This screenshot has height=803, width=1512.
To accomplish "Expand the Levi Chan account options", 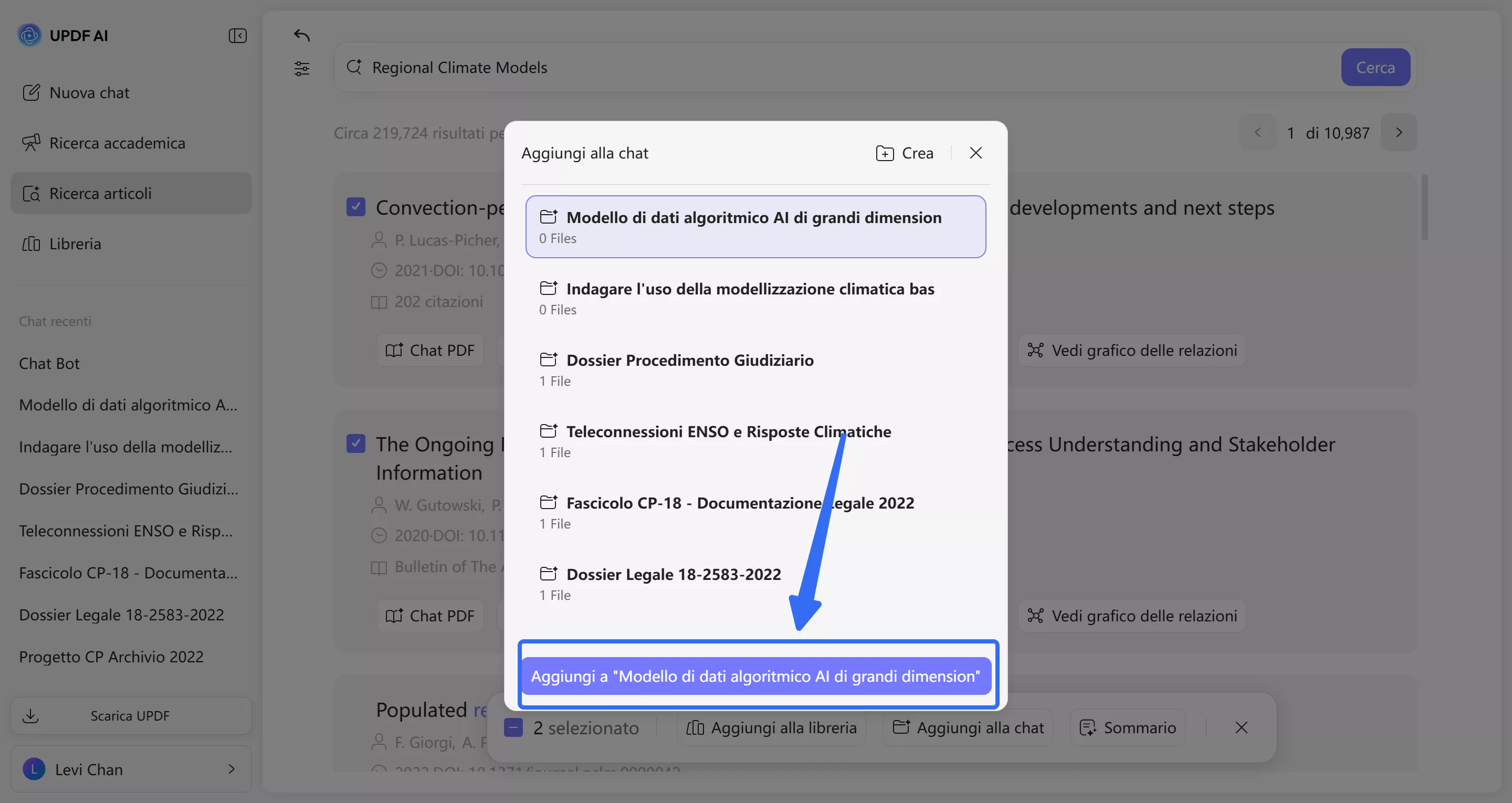I will pos(230,769).
